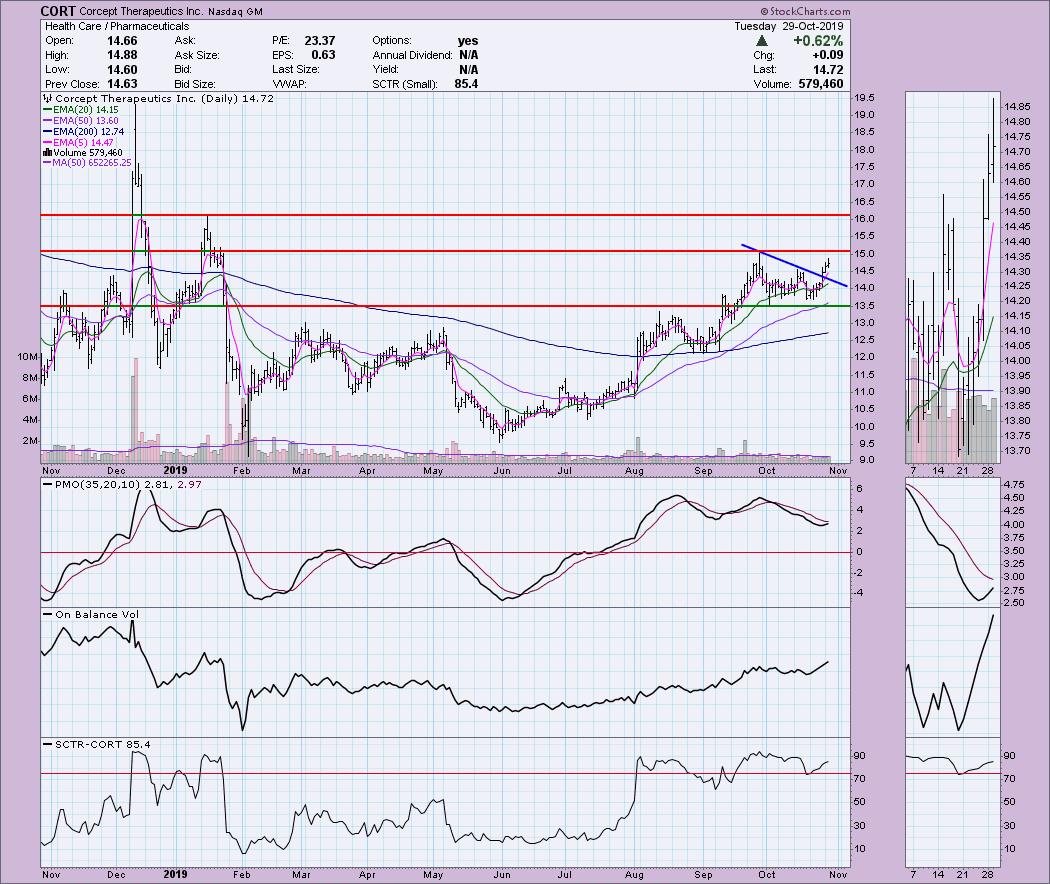The image size is (1050, 884).
Task: Click the 10M volume axis label
Action: click(x=27, y=356)
